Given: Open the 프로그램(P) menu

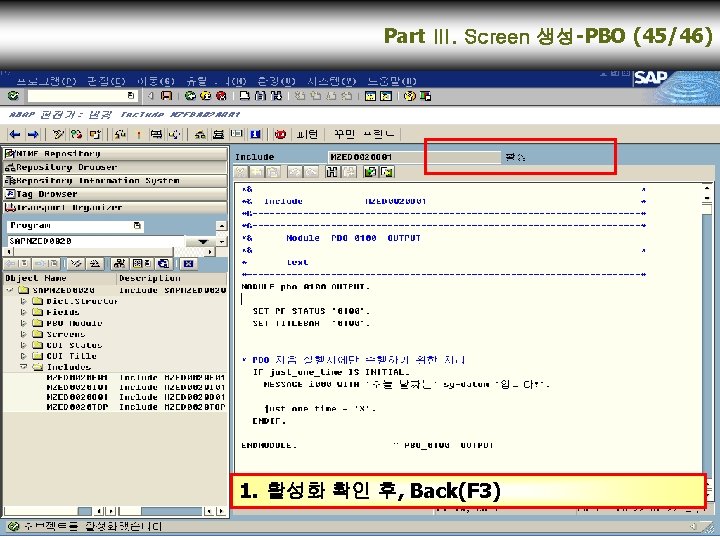Looking at the screenshot, I should tap(46, 81).
